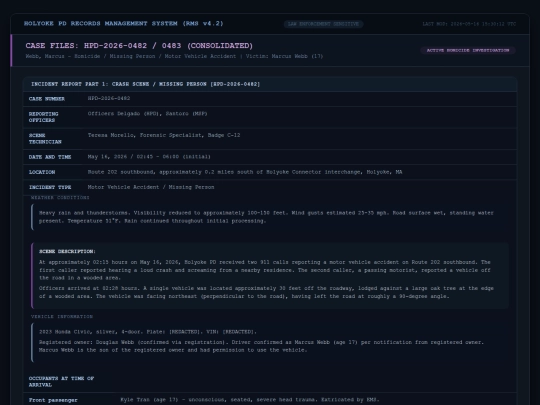The height and width of the screenshot is (405, 540).
Task: Click the weather paragraph starting 'Heavy rain and thunderstorms'
Action: click(x=266, y=217)
